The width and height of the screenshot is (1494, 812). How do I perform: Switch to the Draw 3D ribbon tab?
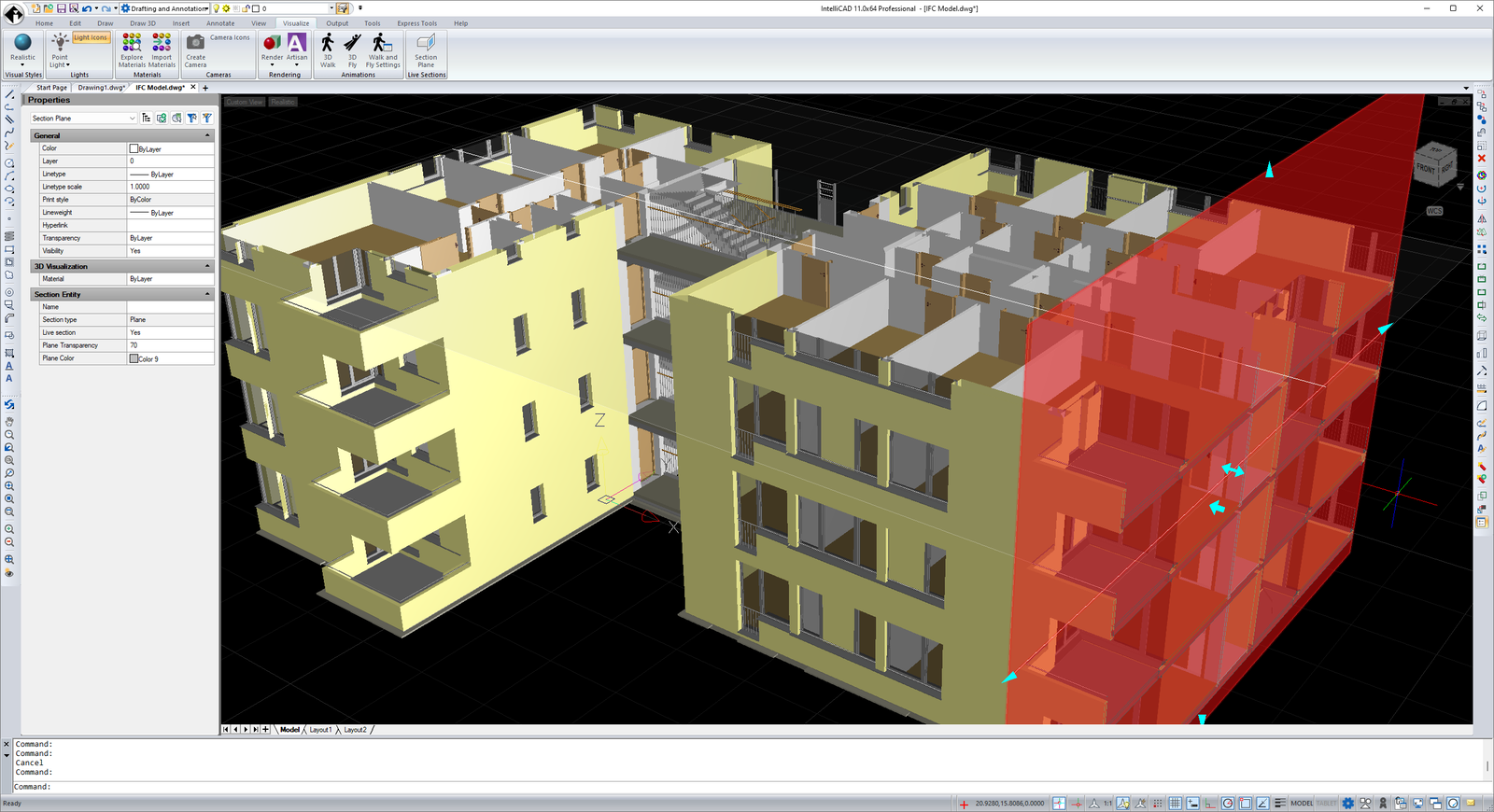(143, 23)
